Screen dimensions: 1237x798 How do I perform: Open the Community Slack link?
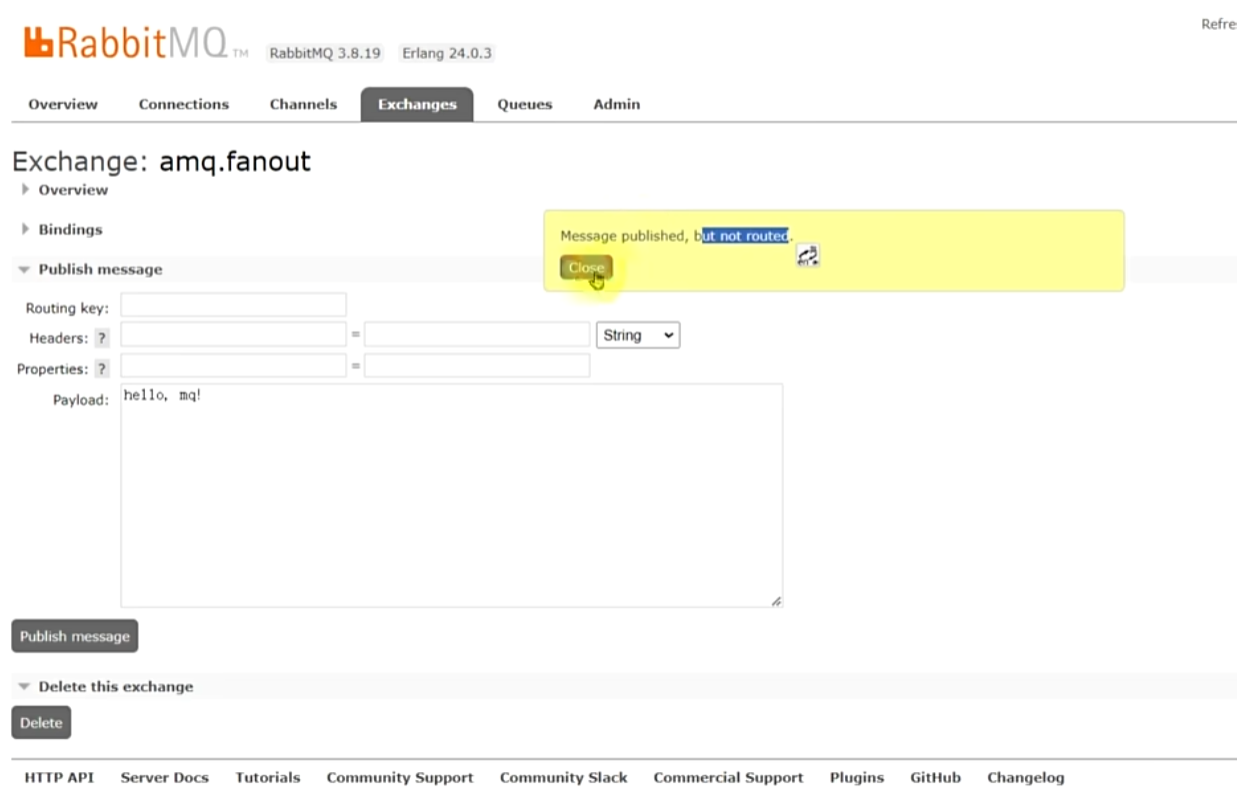click(x=564, y=777)
